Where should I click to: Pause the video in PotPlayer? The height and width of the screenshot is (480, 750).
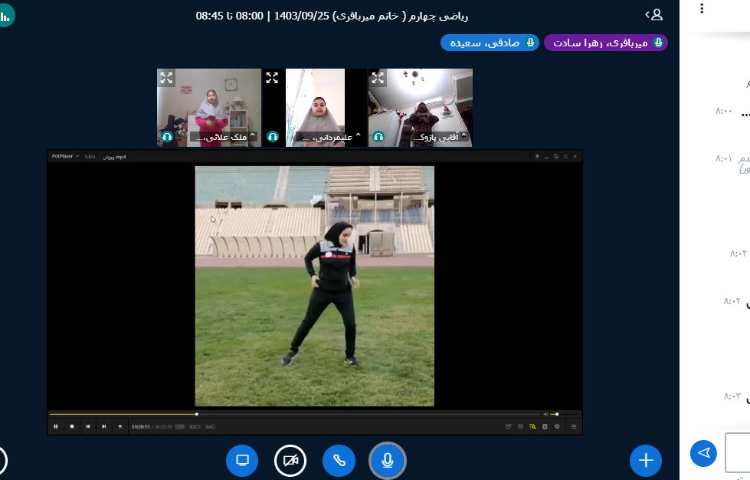coord(56,427)
